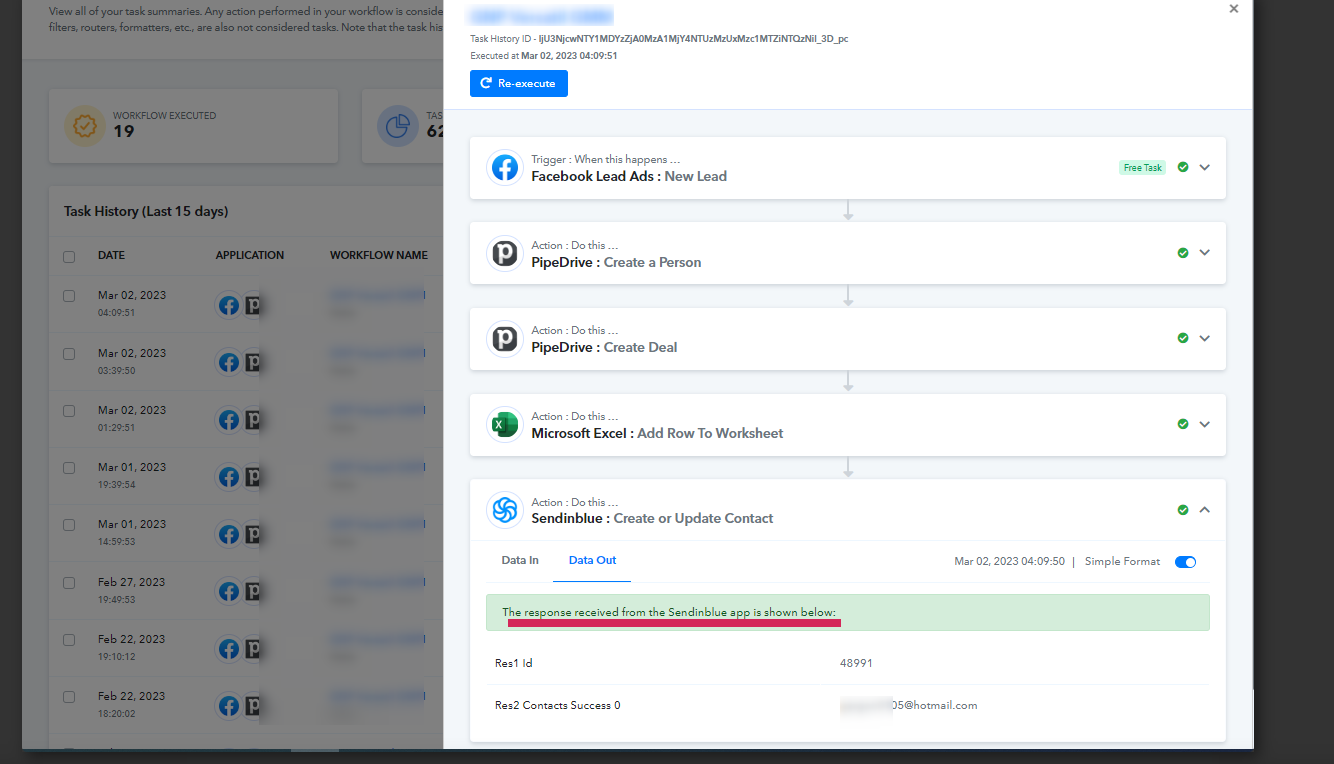The image size is (1334, 764).
Task: Click green success check on Create Deal step
Action: [1183, 338]
